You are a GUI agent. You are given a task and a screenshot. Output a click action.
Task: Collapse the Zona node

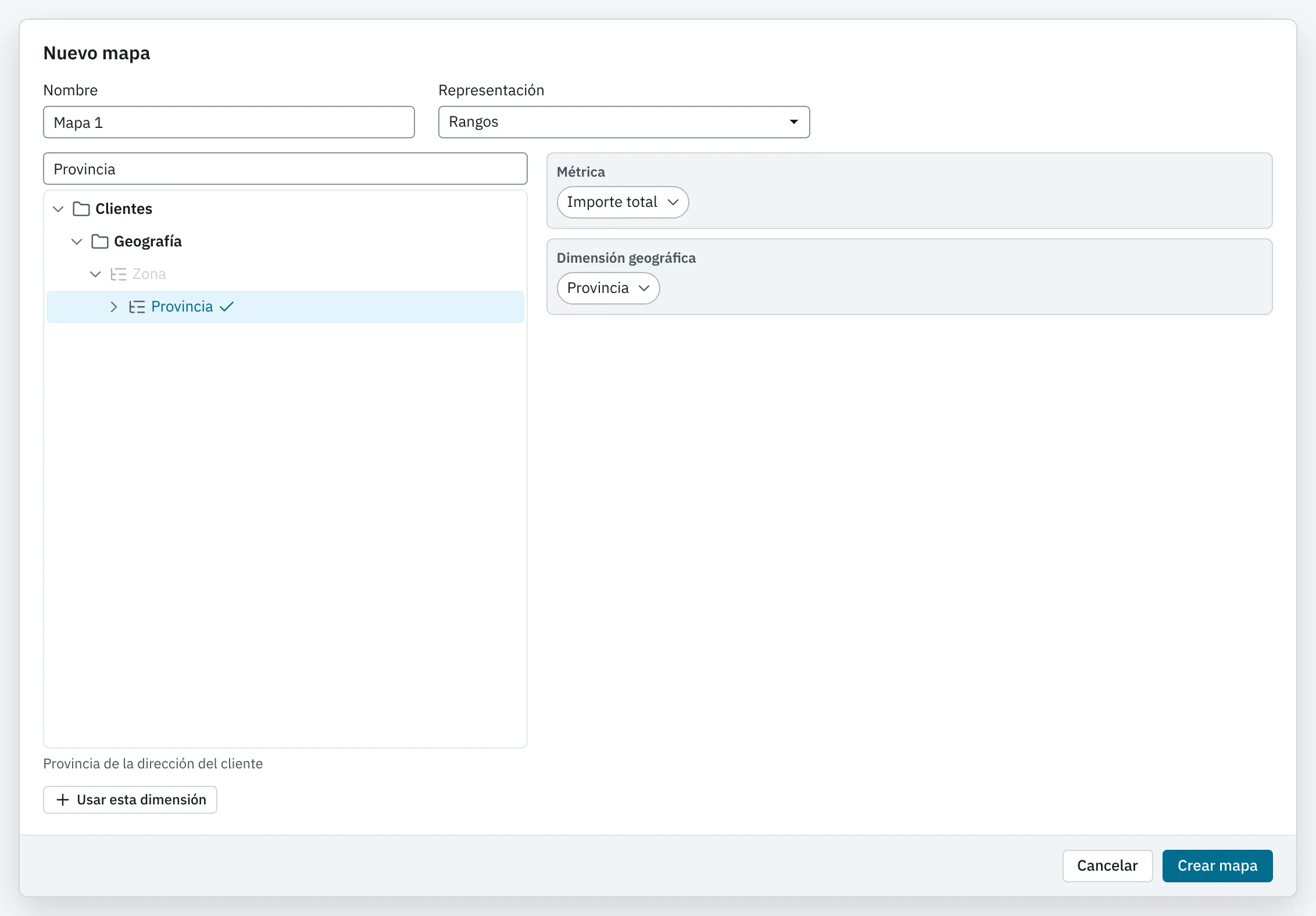point(95,274)
